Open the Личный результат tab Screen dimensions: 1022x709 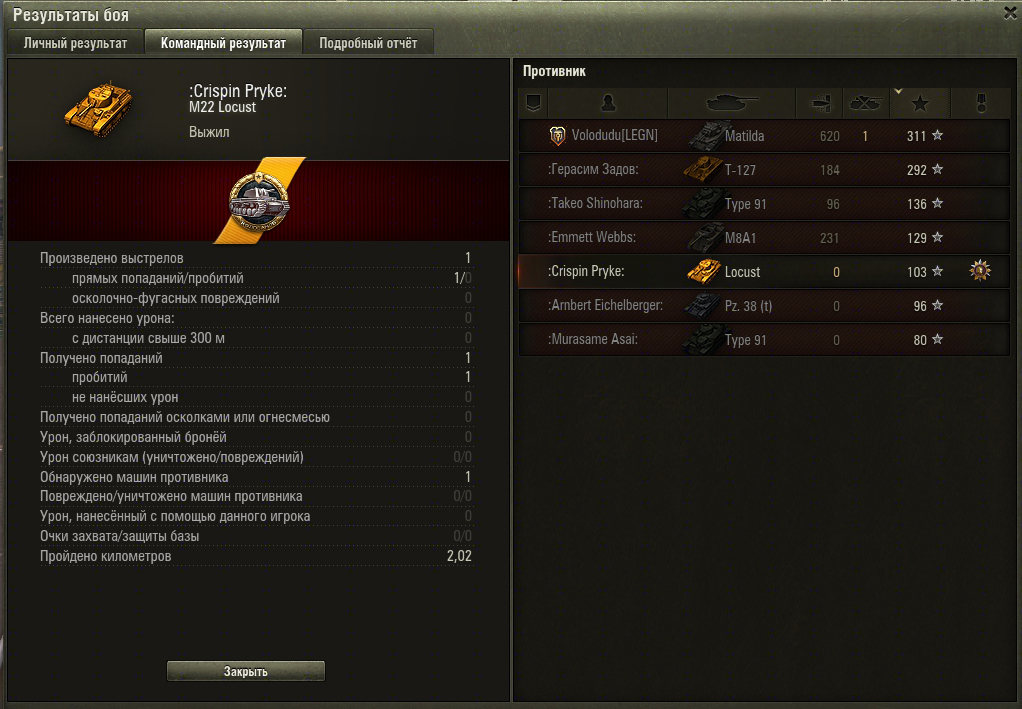75,43
